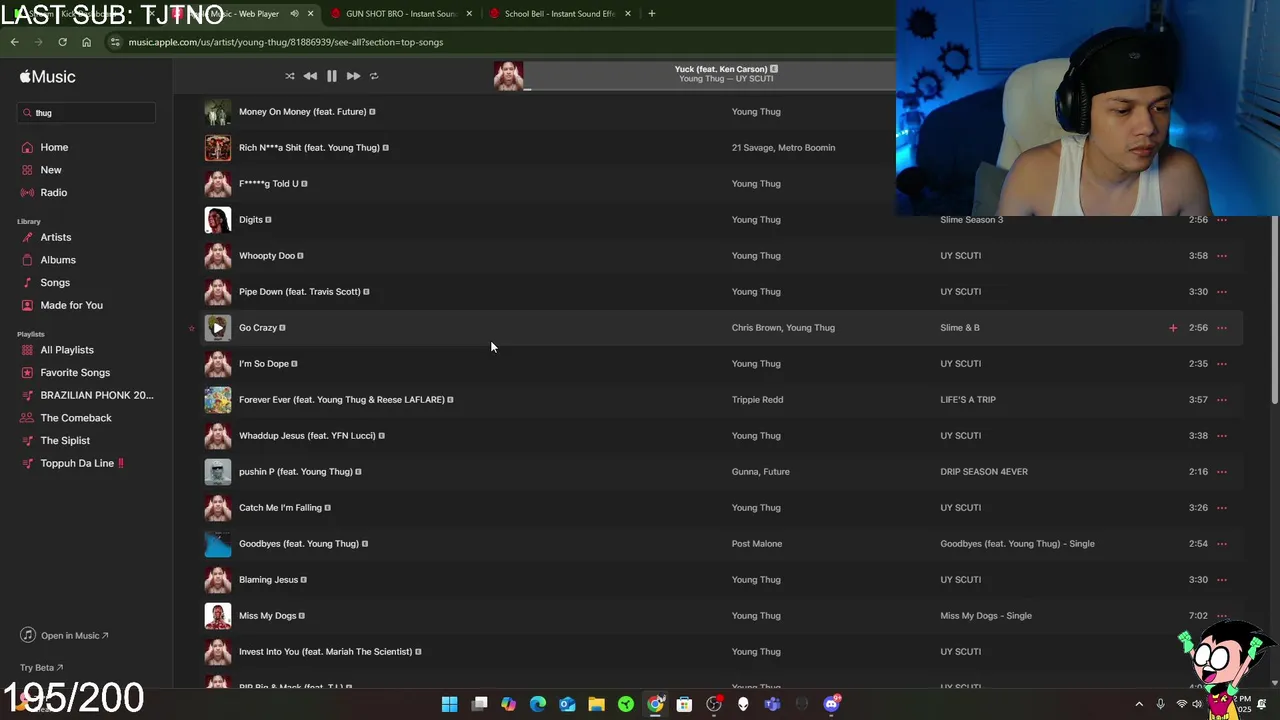1280x720 pixels.
Task: Open The Siplist playlist
Action: click(65, 441)
